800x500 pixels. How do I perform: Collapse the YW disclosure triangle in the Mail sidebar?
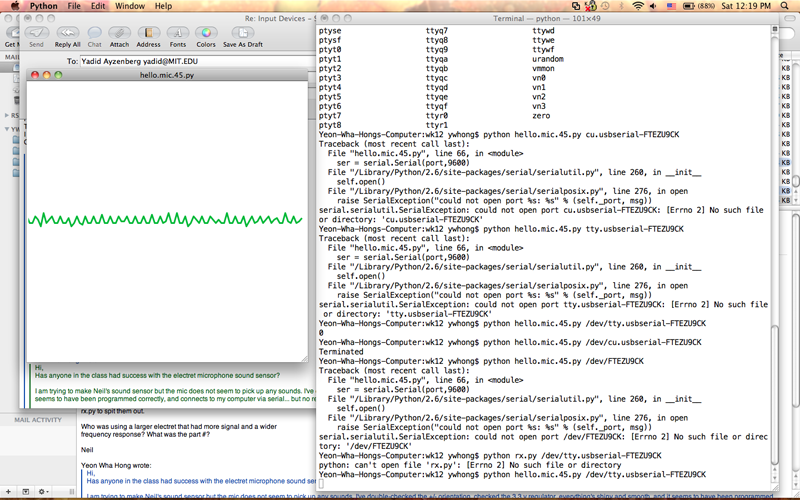[7, 129]
